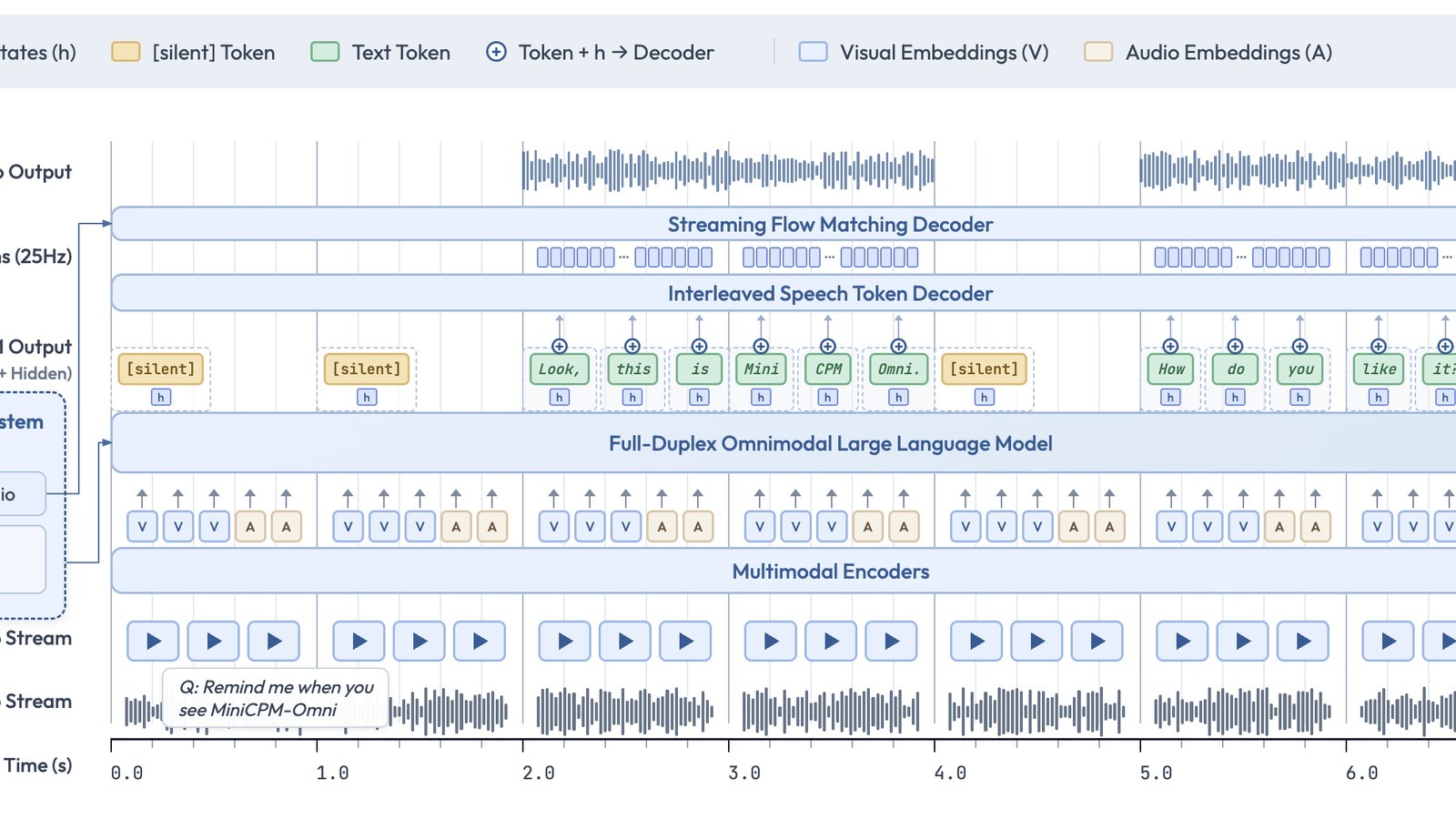The width and height of the screenshot is (1456, 819).
Task: Click the plus circle above the 'you' token
Action: point(1300,346)
